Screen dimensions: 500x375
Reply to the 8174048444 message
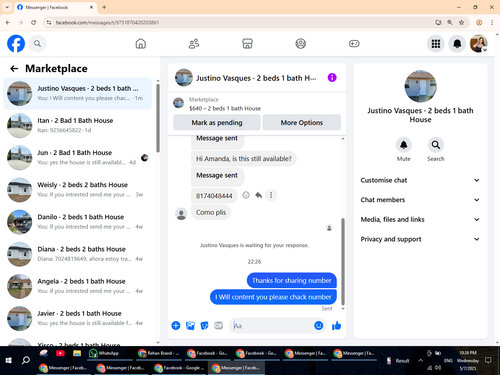tap(258, 195)
